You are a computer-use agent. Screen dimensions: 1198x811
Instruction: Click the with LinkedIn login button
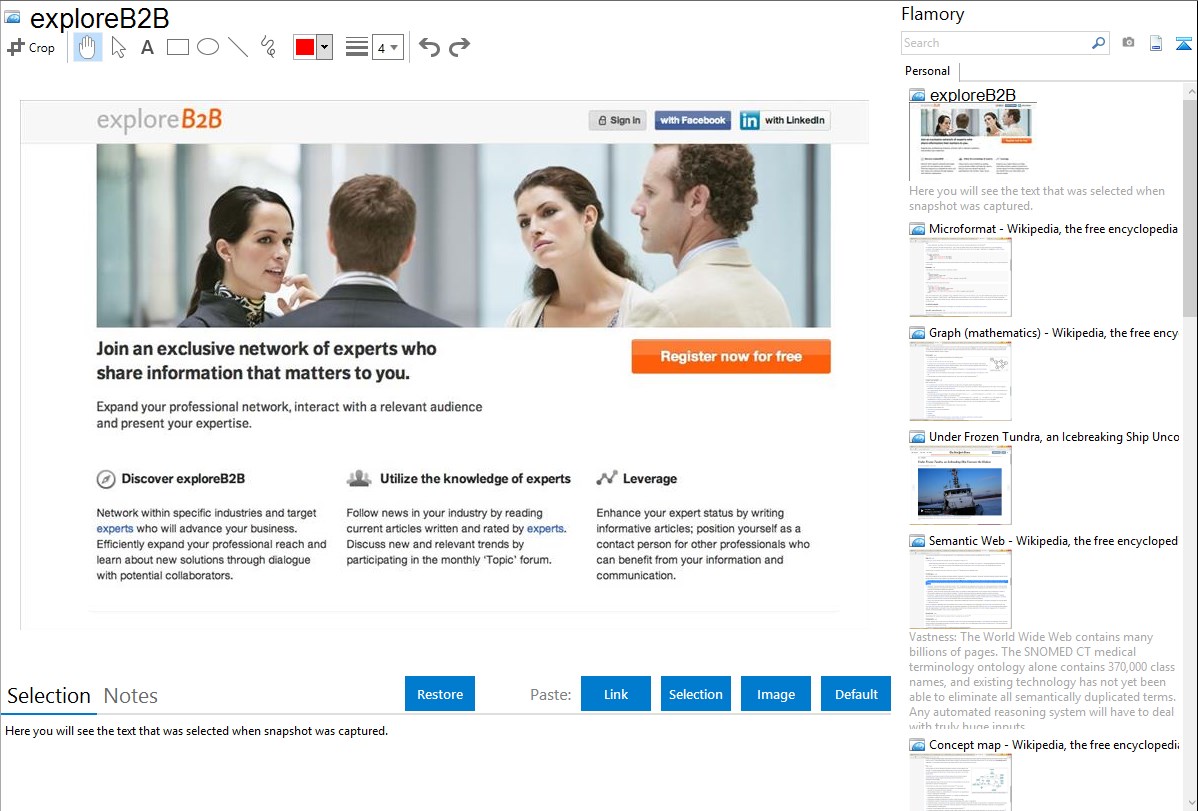pyautogui.click(x=785, y=120)
